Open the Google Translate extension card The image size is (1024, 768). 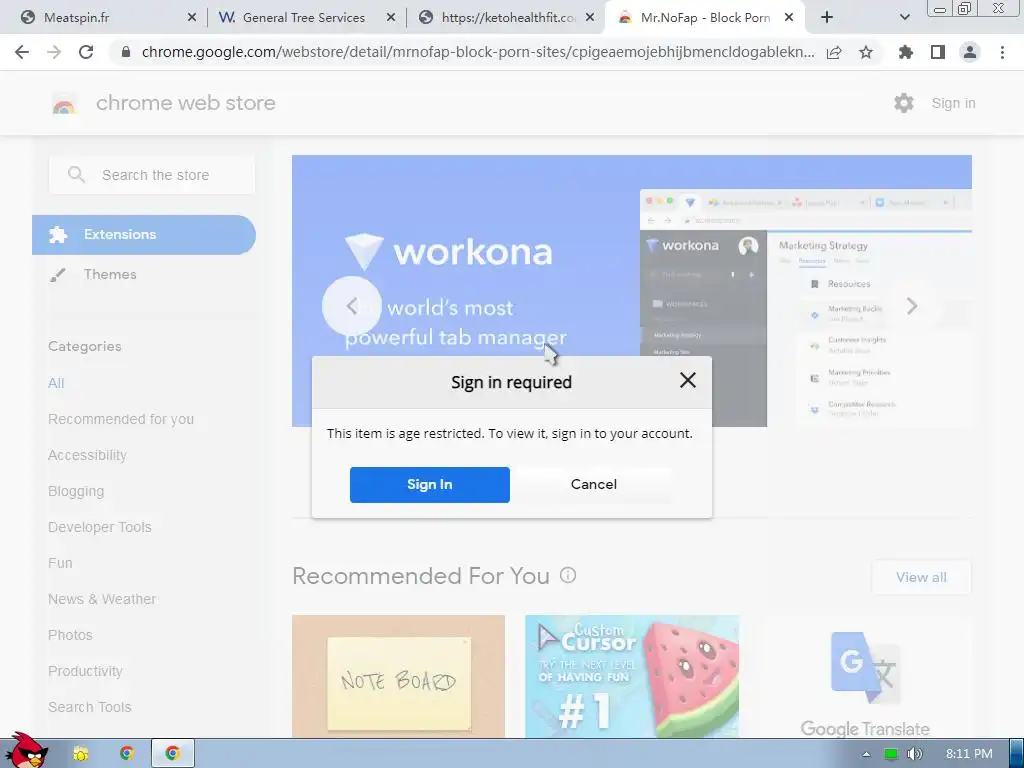pyautogui.click(x=865, y=676)
